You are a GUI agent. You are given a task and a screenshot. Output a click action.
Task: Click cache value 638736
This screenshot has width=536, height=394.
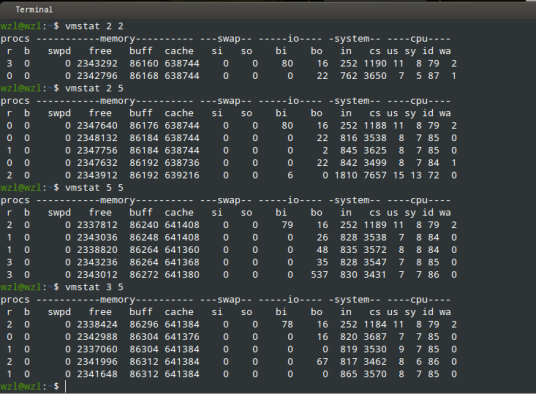click(x=182, y=163)
